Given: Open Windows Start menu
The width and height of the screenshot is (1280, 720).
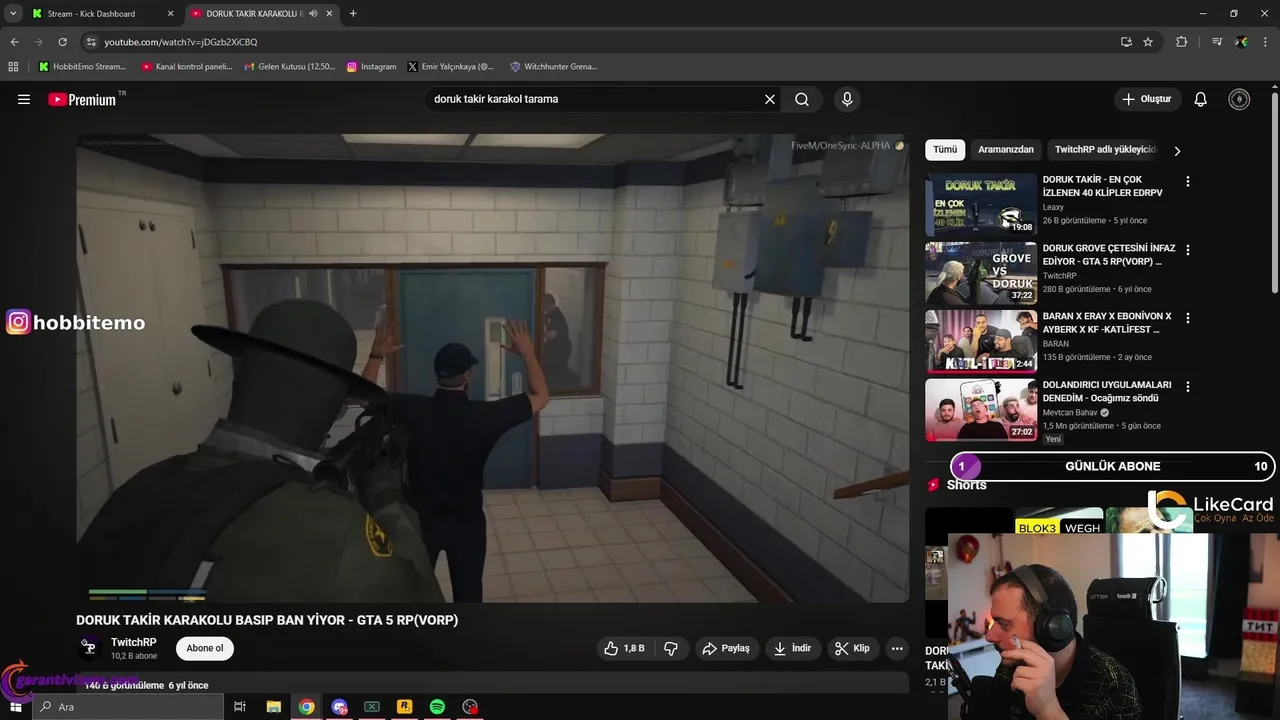Looking at the screenshot, I should click(16, 707).
